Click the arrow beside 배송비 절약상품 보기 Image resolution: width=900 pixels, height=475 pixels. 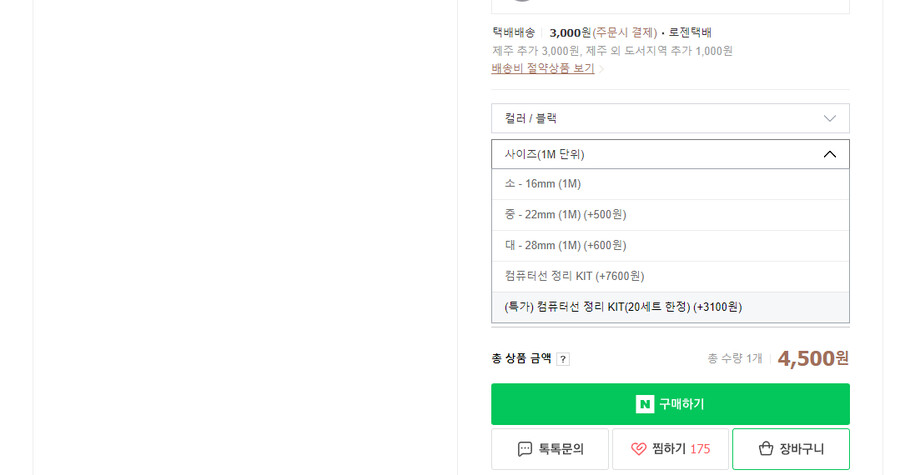click(x=601, y=69)
